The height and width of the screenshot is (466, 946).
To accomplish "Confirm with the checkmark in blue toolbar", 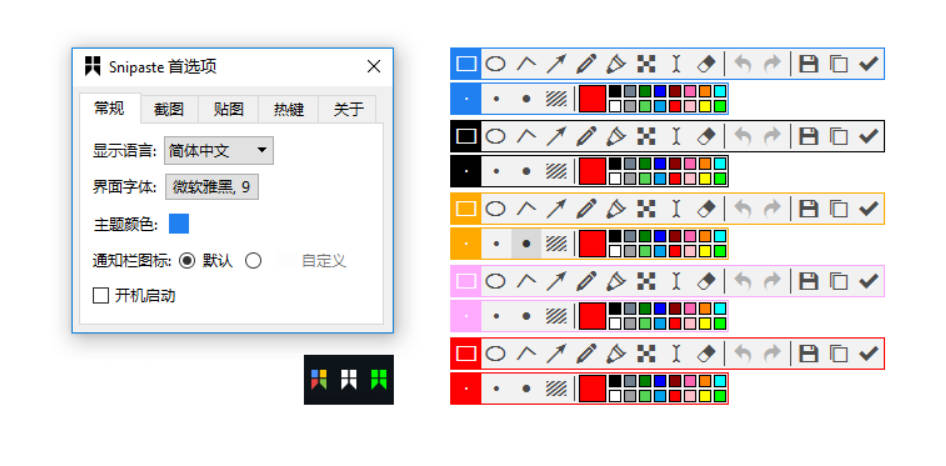I will (x=868, y=63).
